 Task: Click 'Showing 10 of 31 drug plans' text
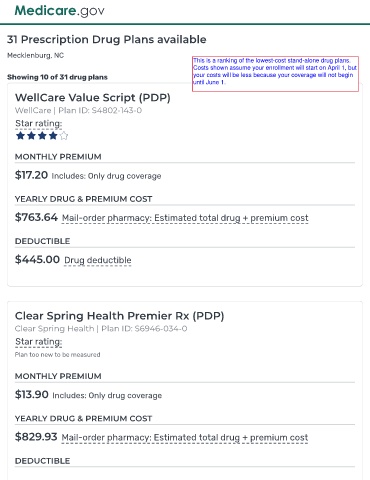click(x=57, y=77)
